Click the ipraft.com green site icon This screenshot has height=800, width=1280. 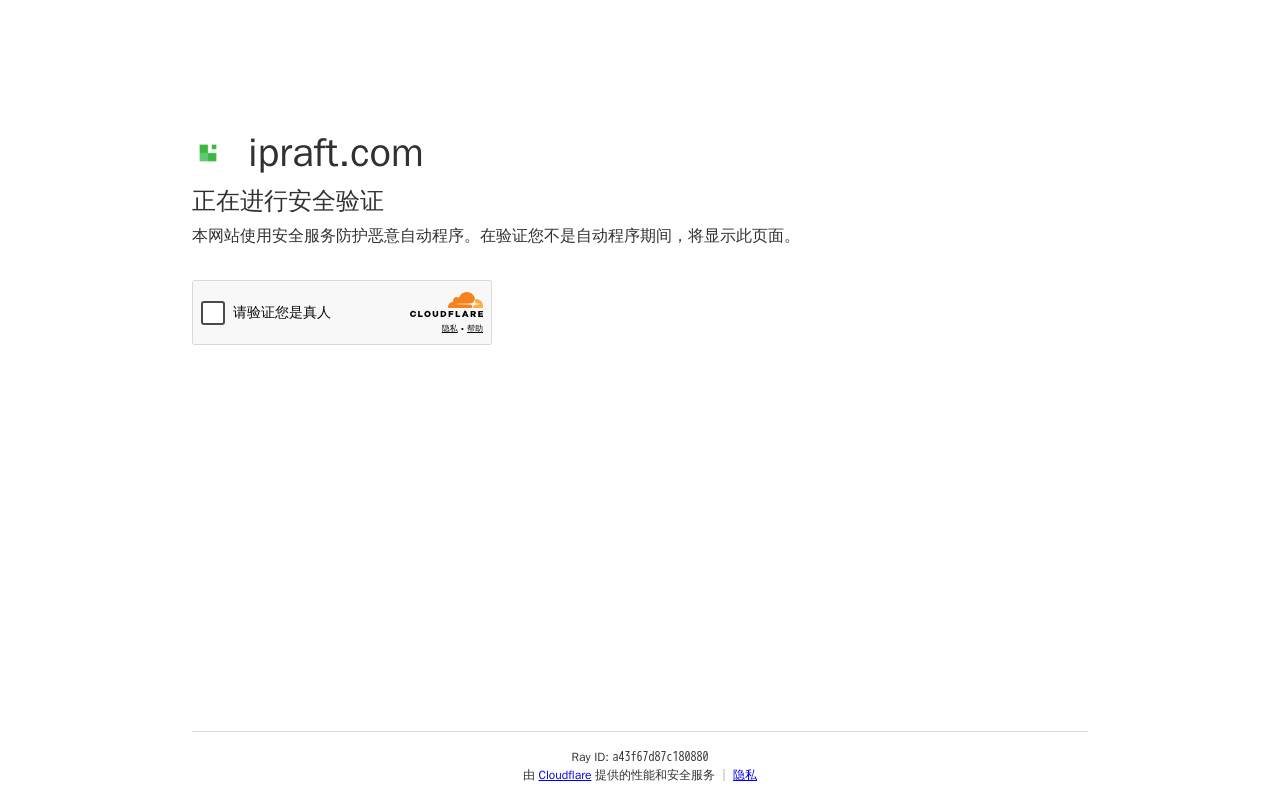click(x=208, y=153)
